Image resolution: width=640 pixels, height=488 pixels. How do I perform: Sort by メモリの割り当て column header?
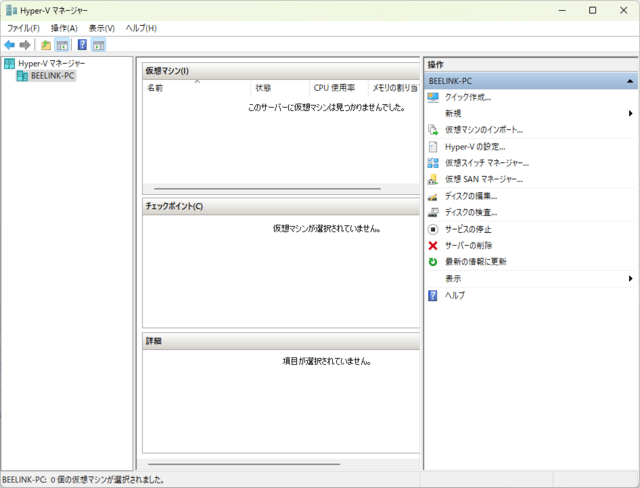click(394, 88)
